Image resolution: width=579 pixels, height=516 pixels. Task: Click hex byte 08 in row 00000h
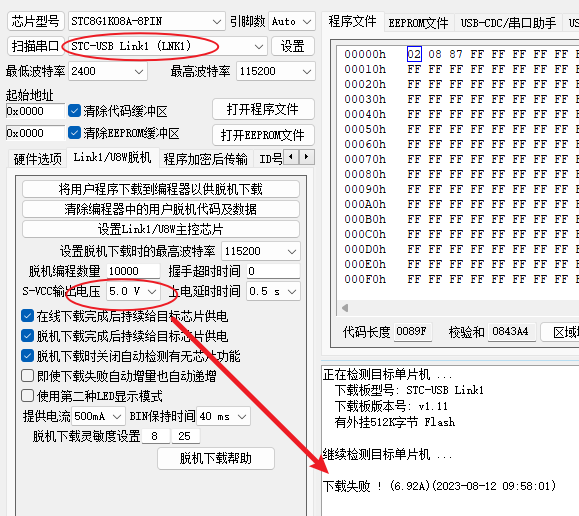(x=435, y=54)
